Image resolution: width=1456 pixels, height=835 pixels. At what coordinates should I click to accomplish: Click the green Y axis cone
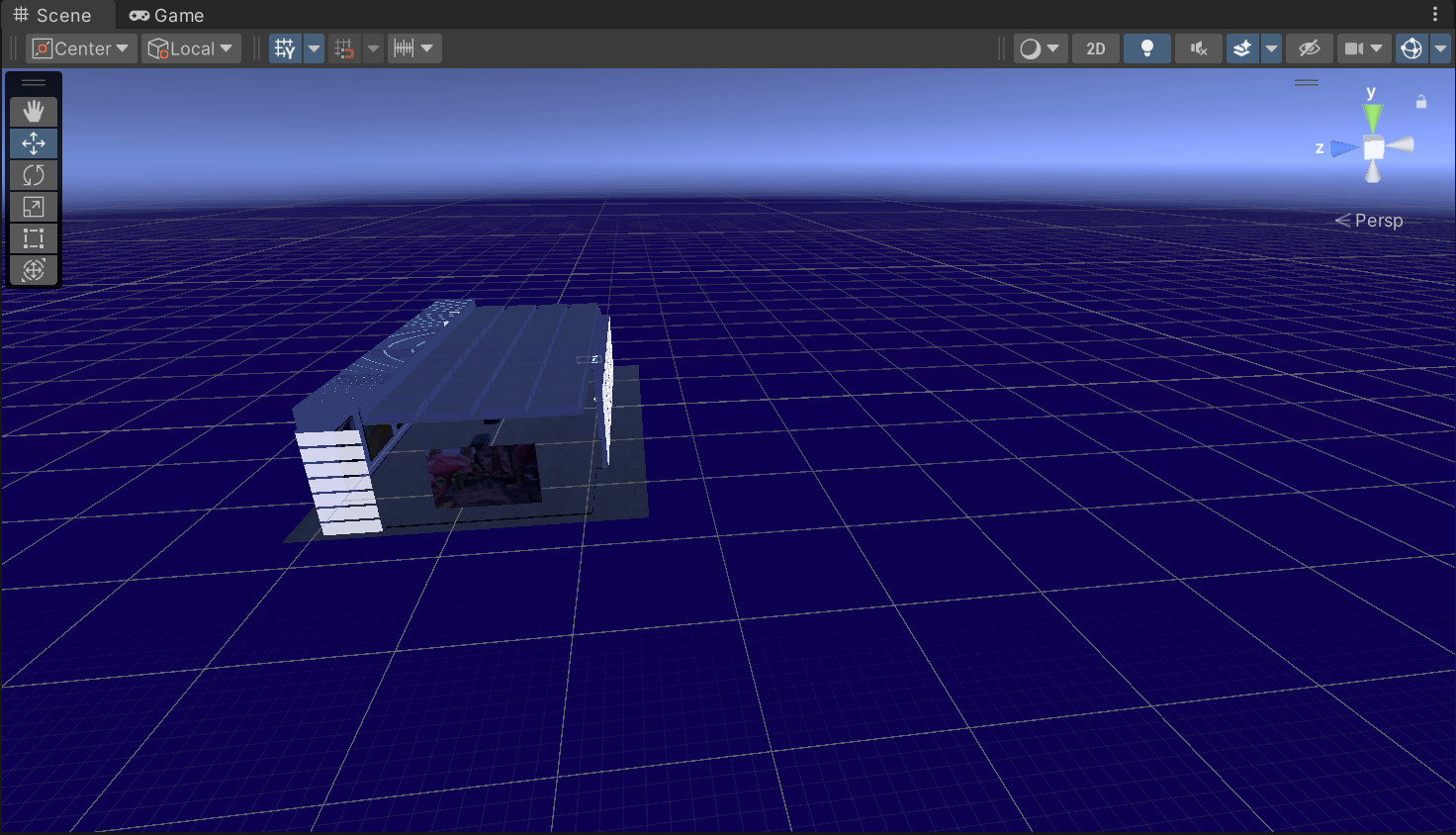[1372, 118]
